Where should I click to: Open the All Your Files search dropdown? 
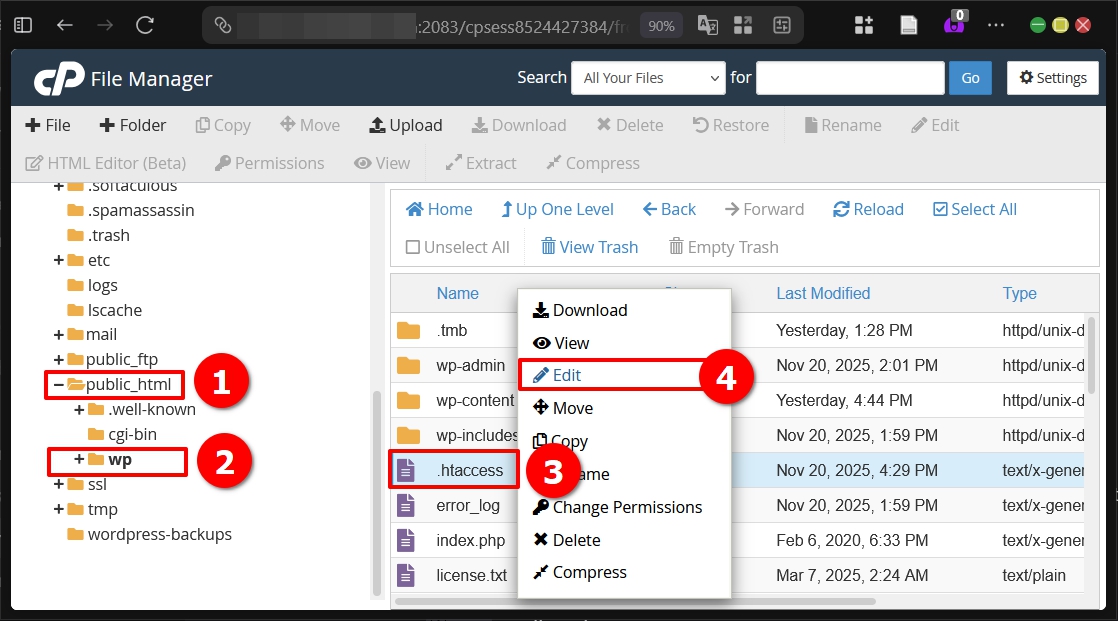[x=647, y=77]
